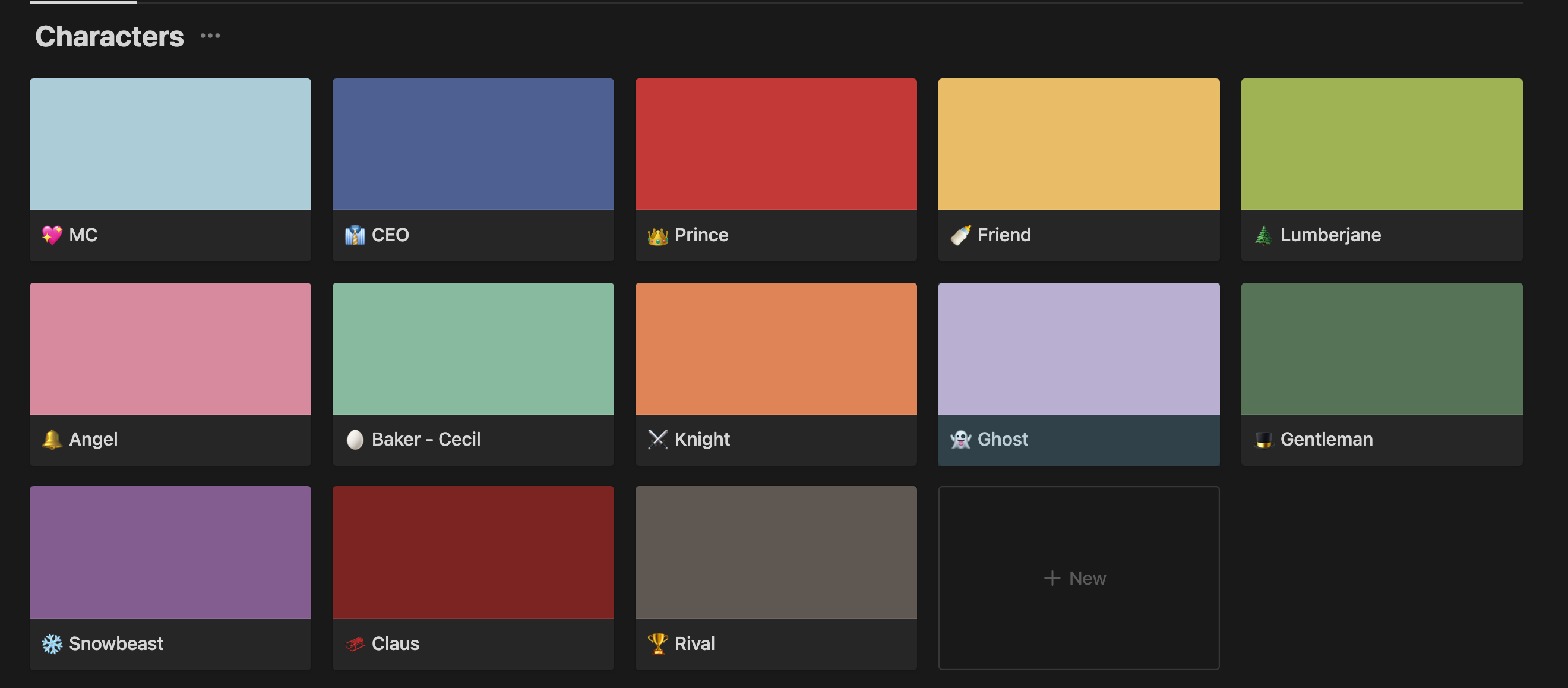
Task: Click the evergreen tree icon beside Lumberjane
Action: [1263, 235]
